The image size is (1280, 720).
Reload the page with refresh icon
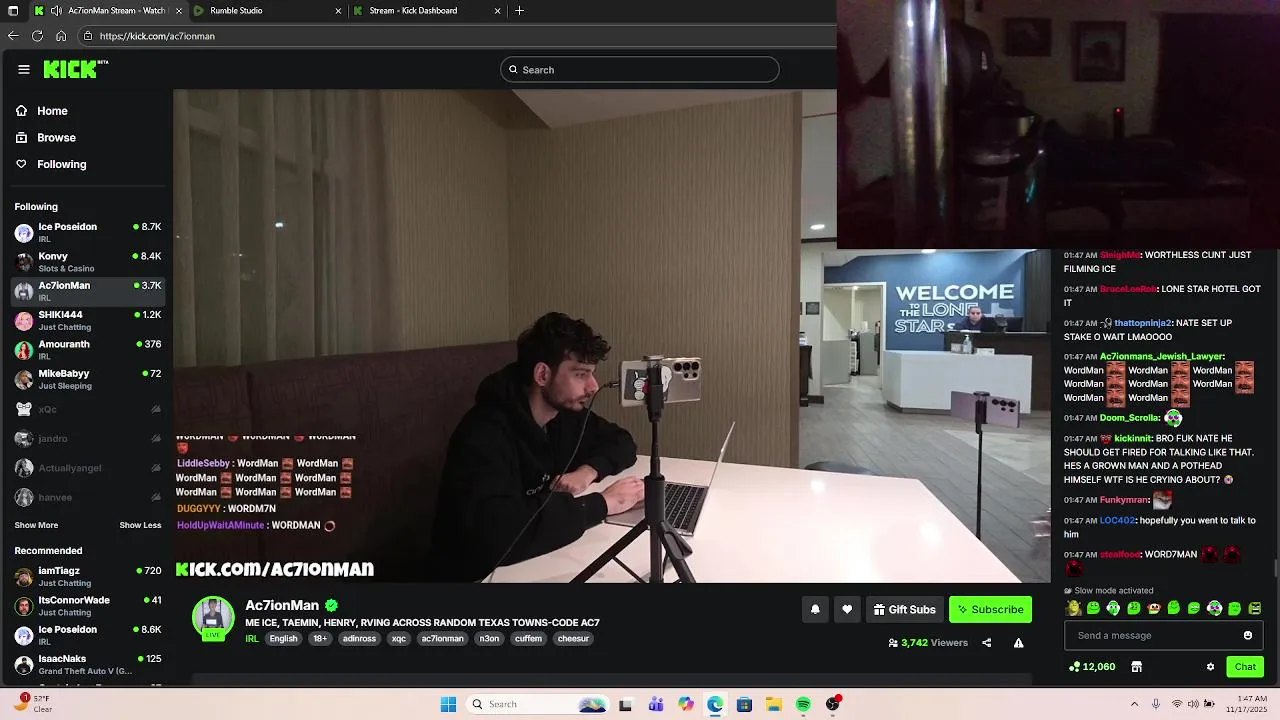37,36
